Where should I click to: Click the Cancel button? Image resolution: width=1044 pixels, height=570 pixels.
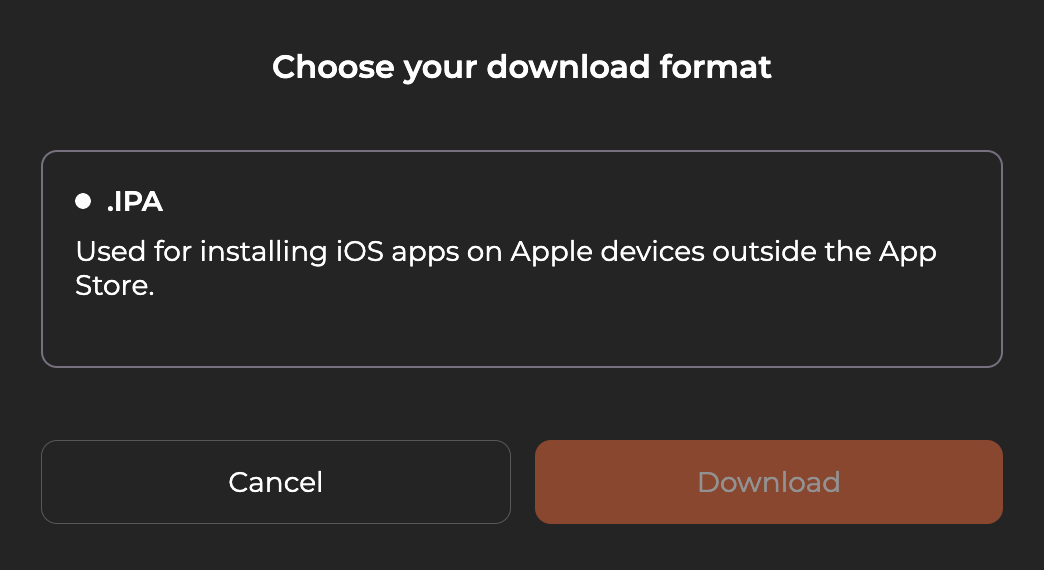(x=275, y=482)
